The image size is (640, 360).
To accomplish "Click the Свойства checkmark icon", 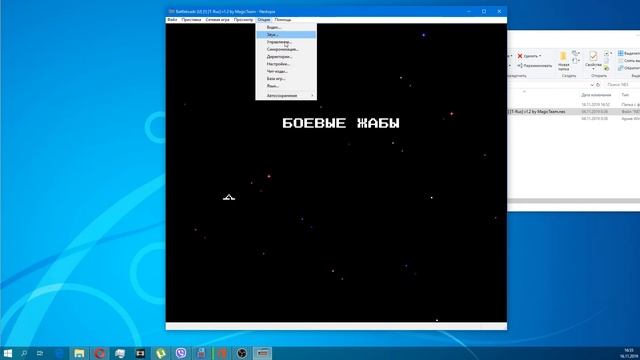I will [593, 56].
